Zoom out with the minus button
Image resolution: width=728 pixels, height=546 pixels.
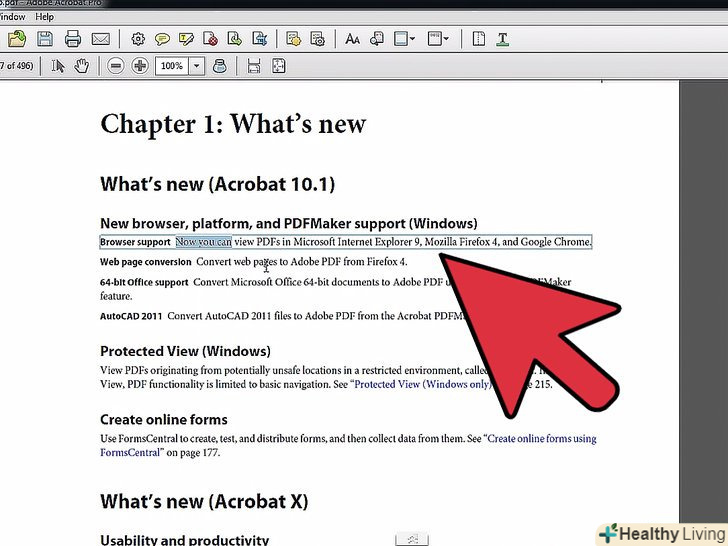click(116, 66)
